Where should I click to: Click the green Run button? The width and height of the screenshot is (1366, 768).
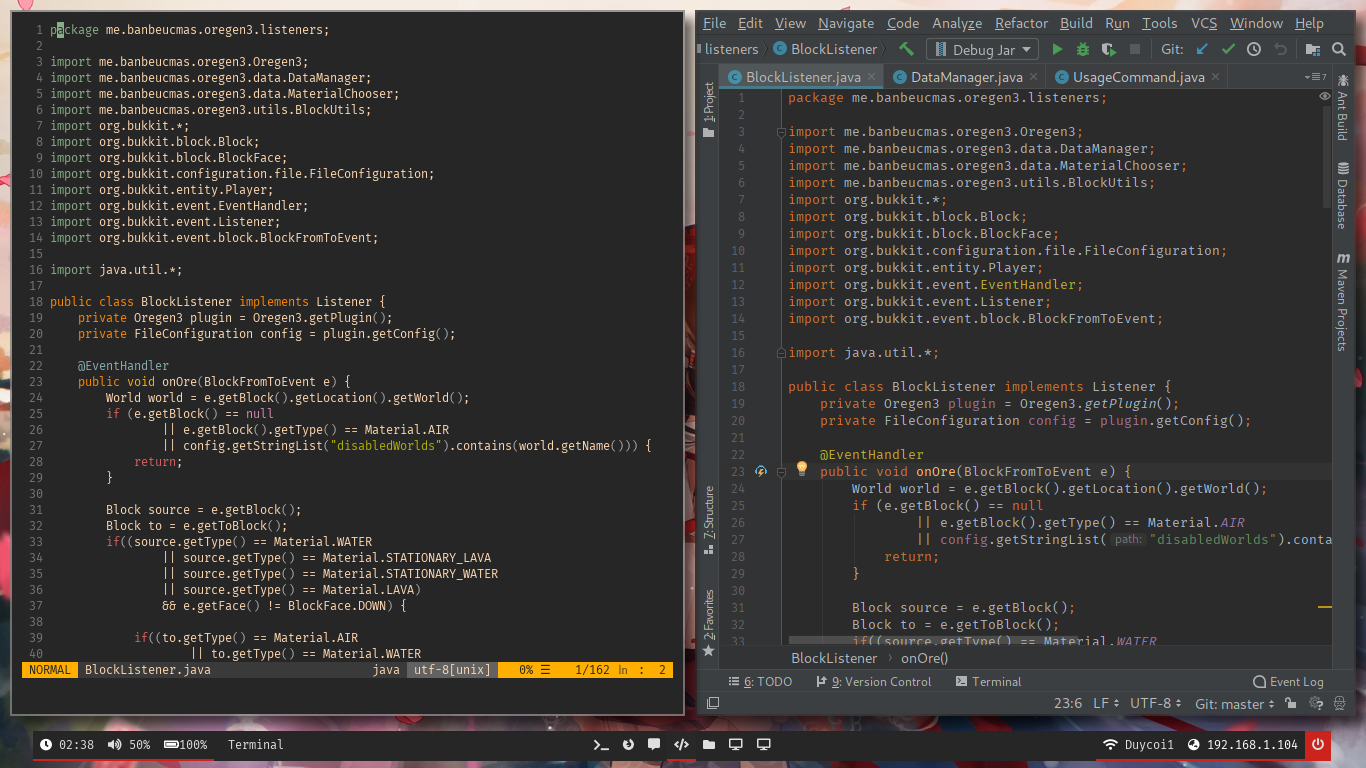click(x=1057, y=49)
